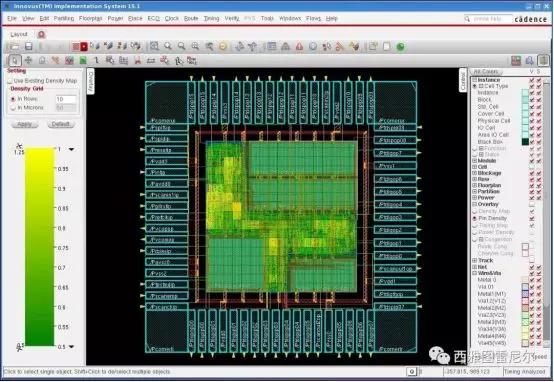The image size is (554, 382).
Task: Select the arrow pointer select tool
Action: [14, 61]
